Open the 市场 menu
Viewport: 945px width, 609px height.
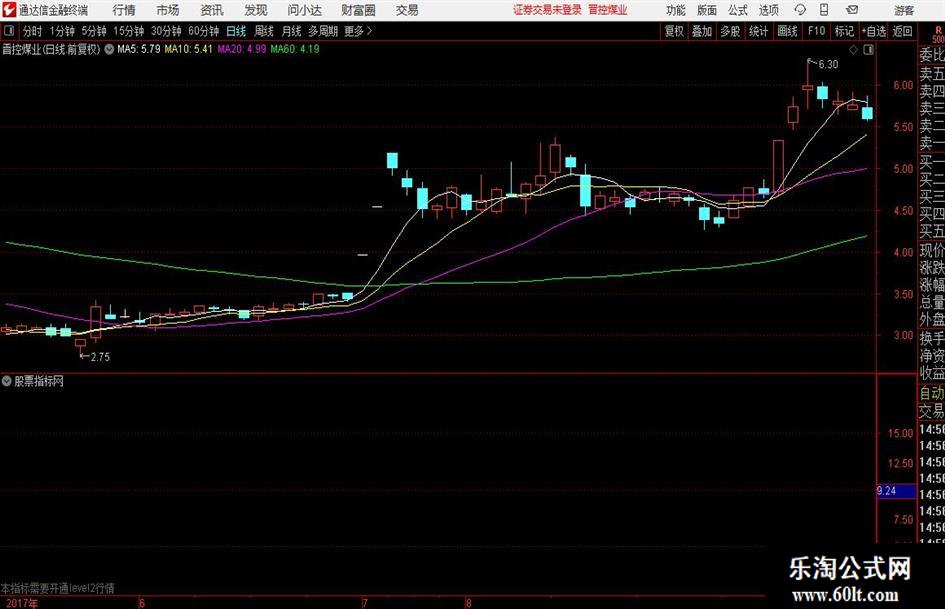(168, 10)
